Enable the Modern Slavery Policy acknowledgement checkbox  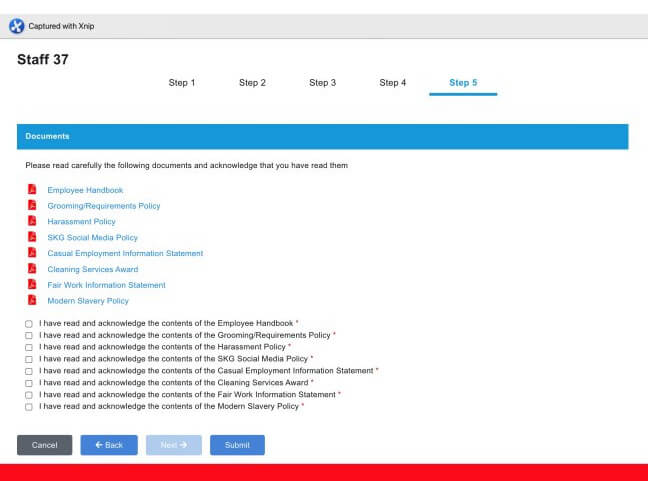29,407
